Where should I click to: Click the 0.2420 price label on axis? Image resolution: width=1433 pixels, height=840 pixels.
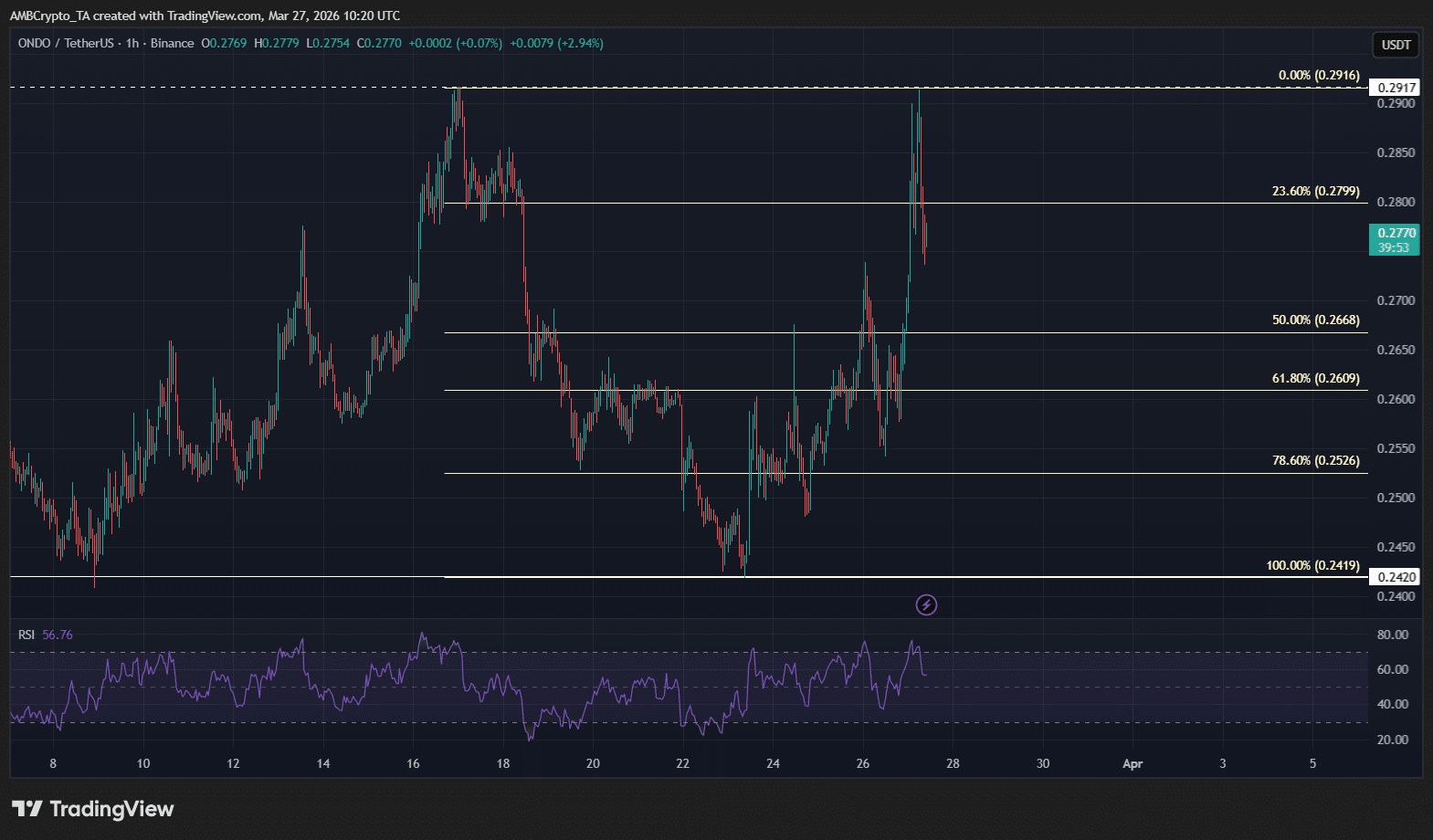pos(1396,577)
